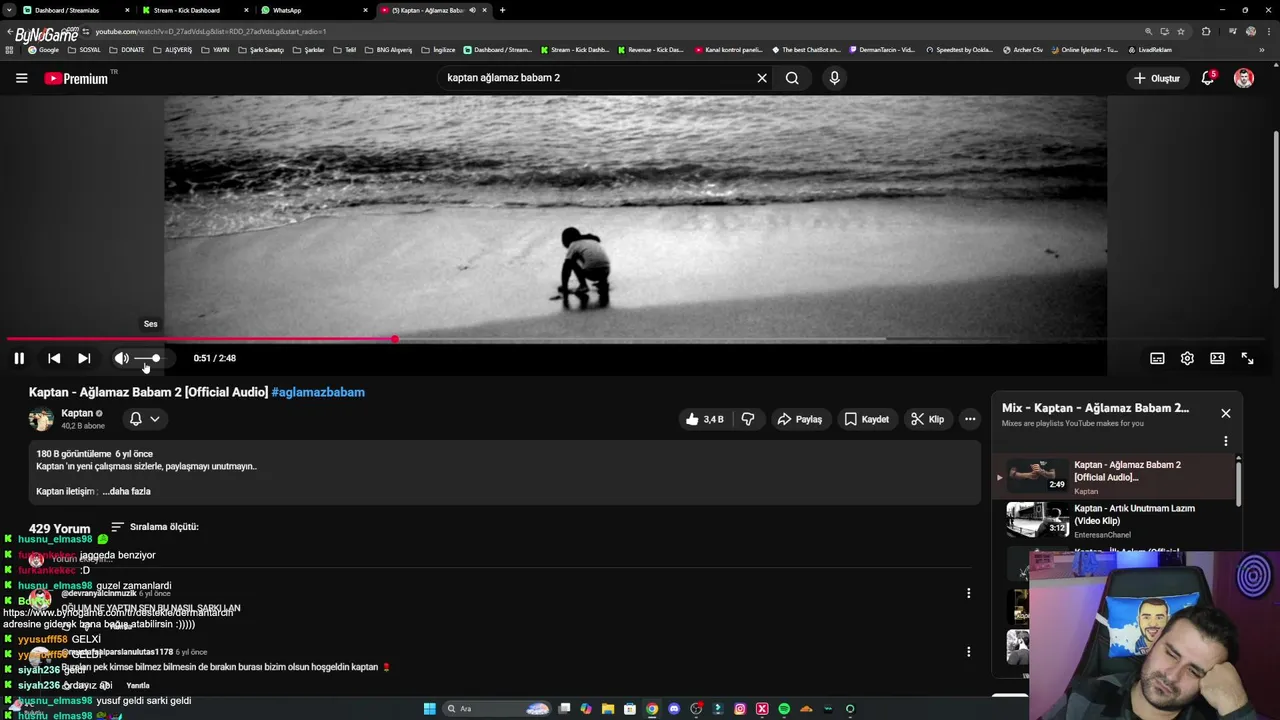
Task: Mute the video with the speaker icon
Action: 121,358
